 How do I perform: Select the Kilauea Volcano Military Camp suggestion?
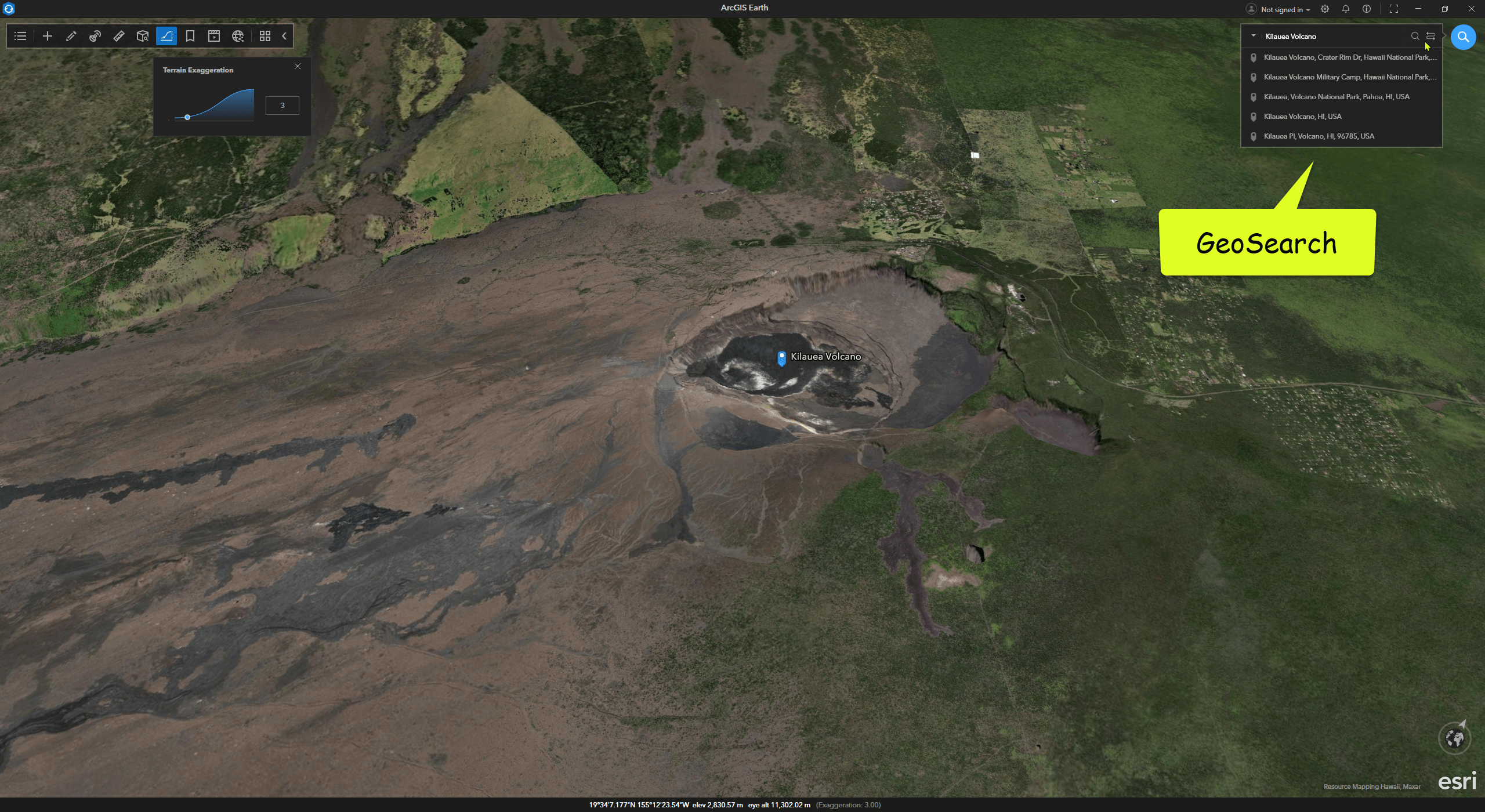click(x=1349, y=77)
